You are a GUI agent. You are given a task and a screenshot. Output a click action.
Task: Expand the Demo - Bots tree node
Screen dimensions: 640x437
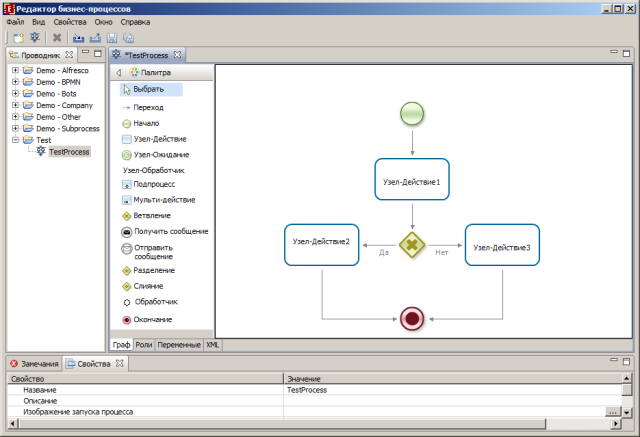coord(15,94)
